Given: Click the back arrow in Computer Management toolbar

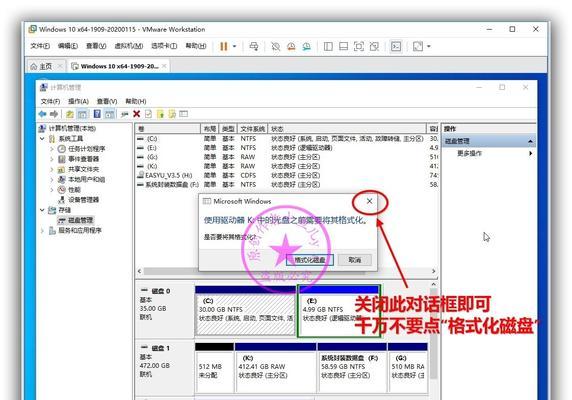Looking at the screenshot, I should coord(43,114).
